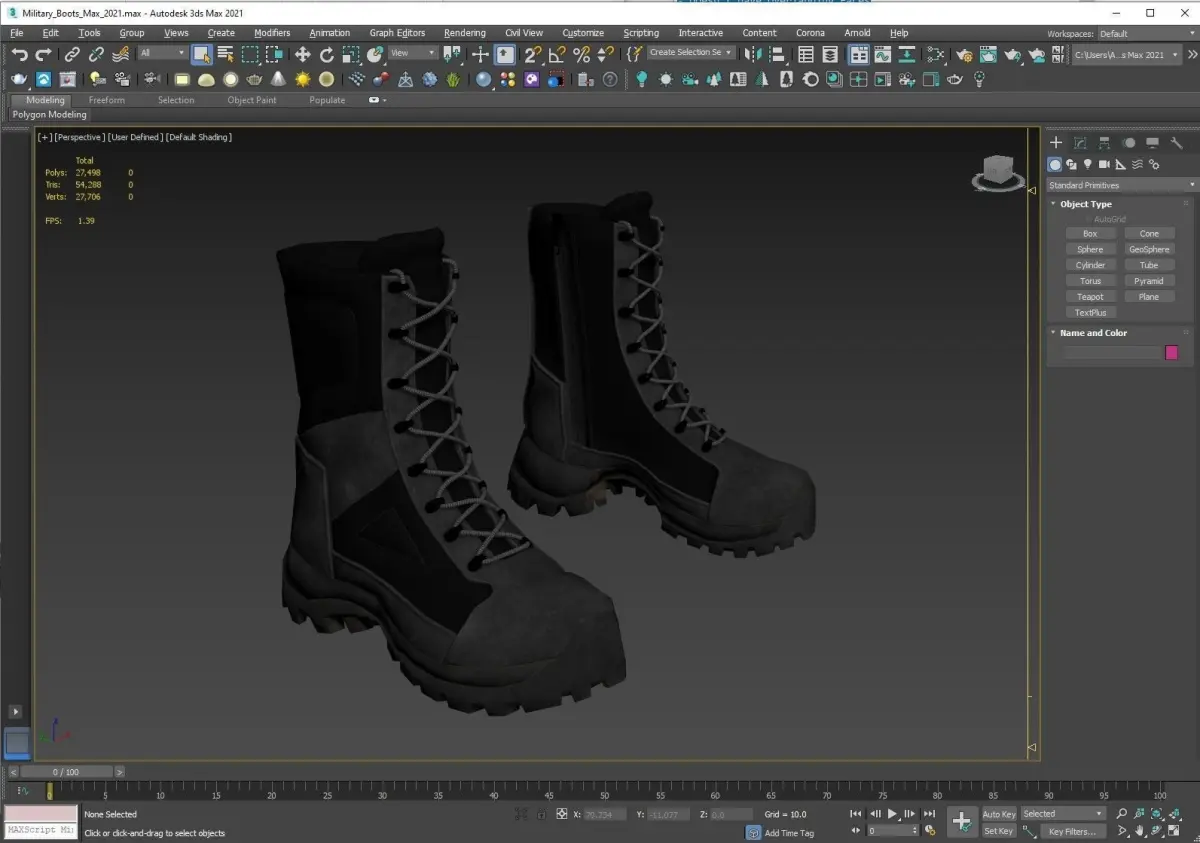Toggle Key Mode next to frame field
Image resolution: width=1200 pixels, height=843 pixels.
coord(855,830)
